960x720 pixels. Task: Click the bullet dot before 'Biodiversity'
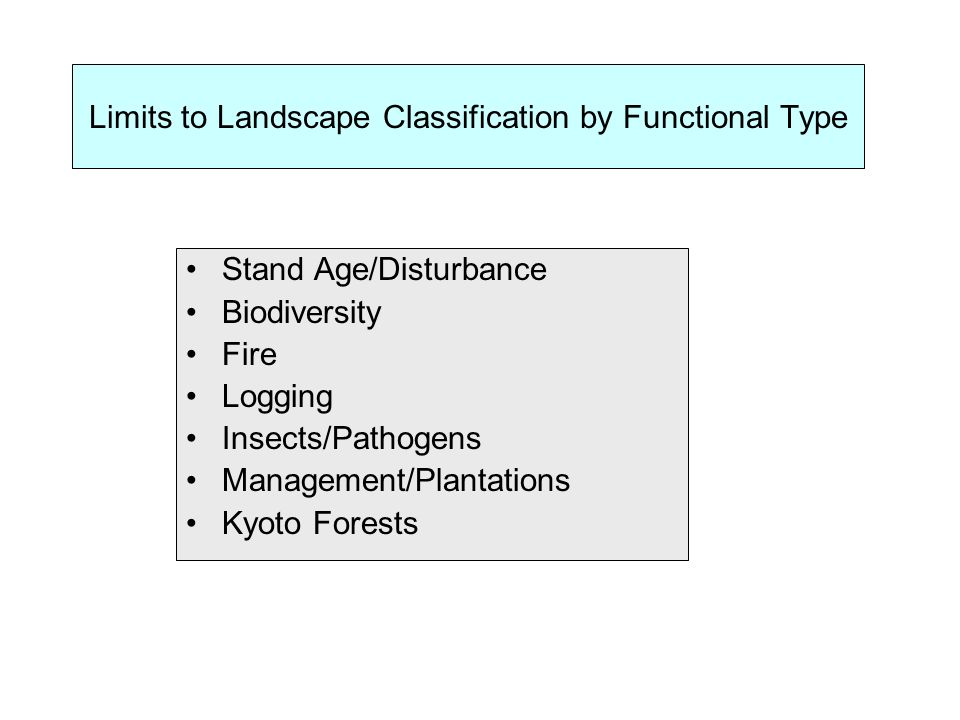pyautogui.click(x=192, y=312)
